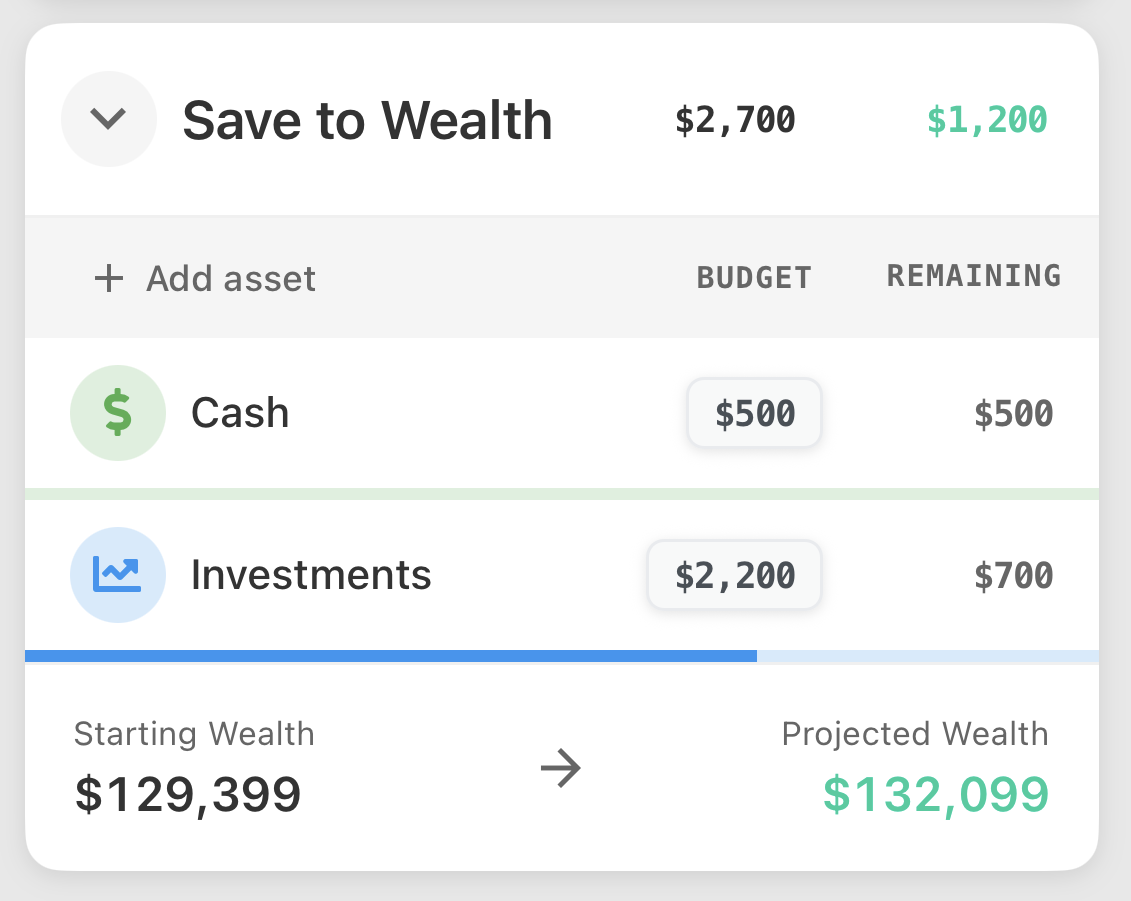Select the Investments row label
Screen dimensions: 1131x901
click(311, 575)
